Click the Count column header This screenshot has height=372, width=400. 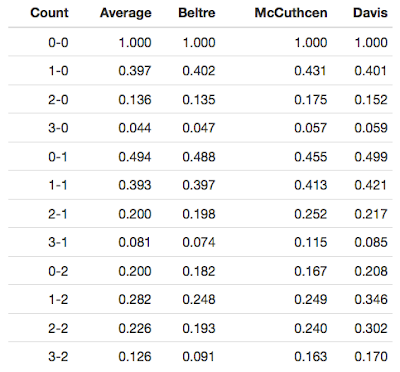pos(49,13)
